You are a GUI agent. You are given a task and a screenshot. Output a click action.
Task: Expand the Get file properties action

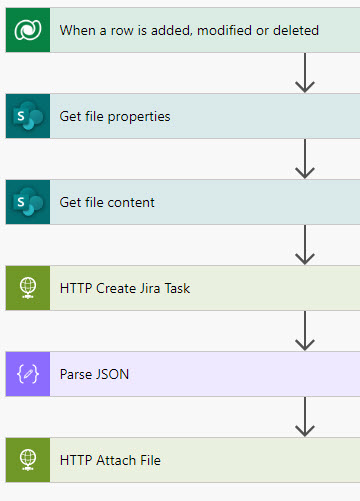(183, 116)
